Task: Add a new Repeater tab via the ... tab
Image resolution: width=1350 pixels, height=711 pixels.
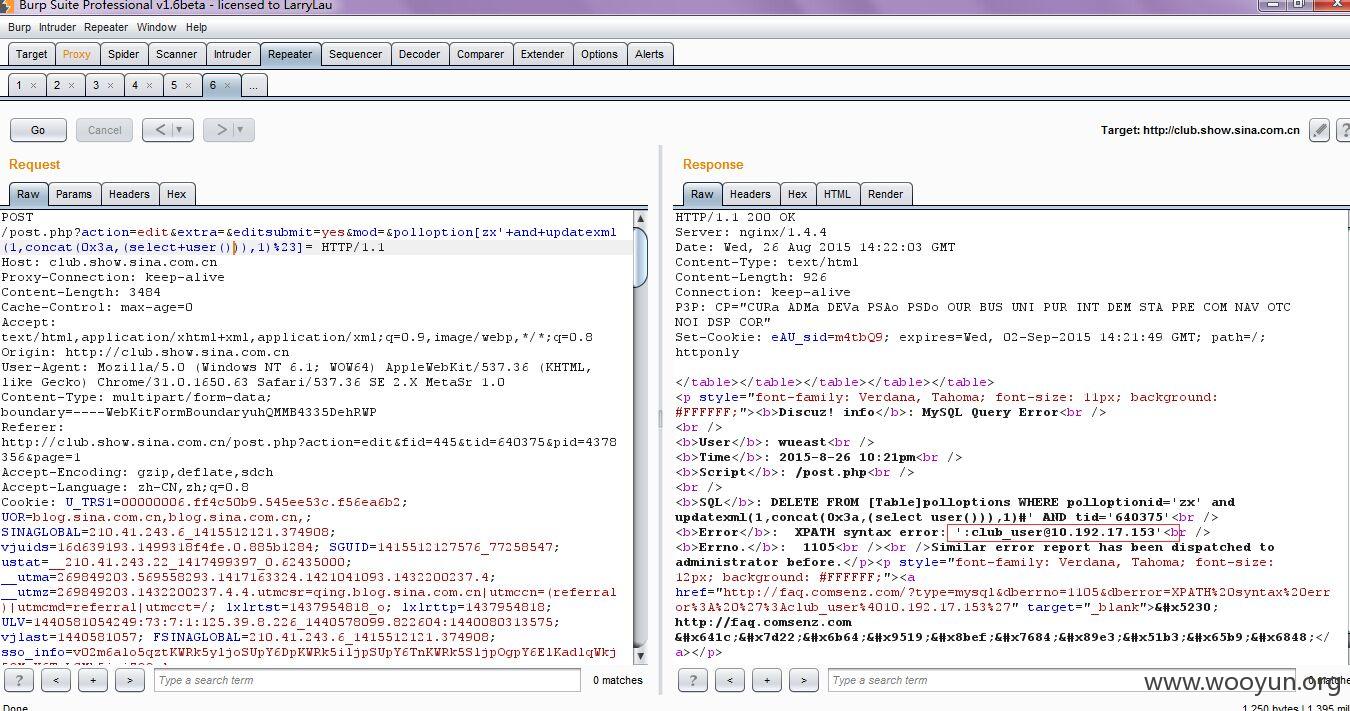Action: click(x=253, y=85)
